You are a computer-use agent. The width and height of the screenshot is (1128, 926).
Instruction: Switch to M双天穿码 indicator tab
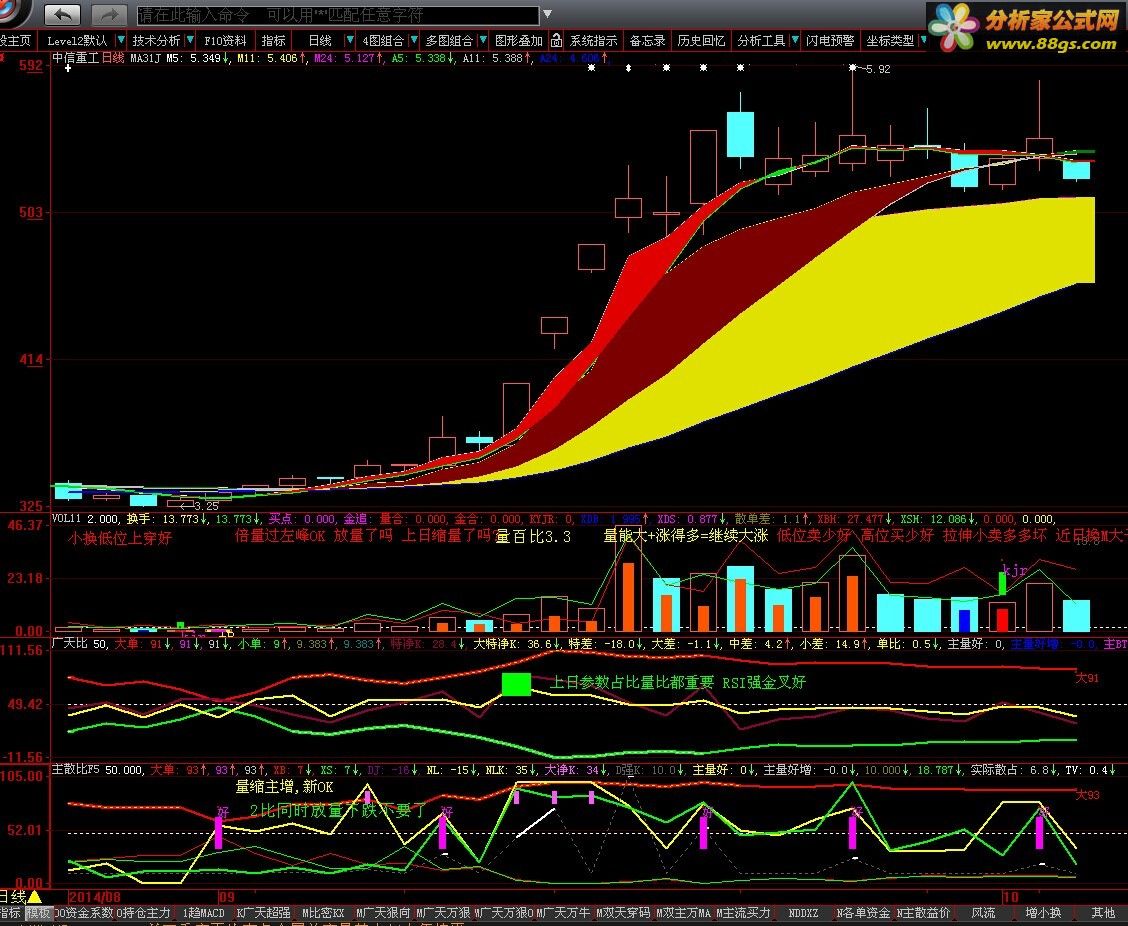click(623, 912)
